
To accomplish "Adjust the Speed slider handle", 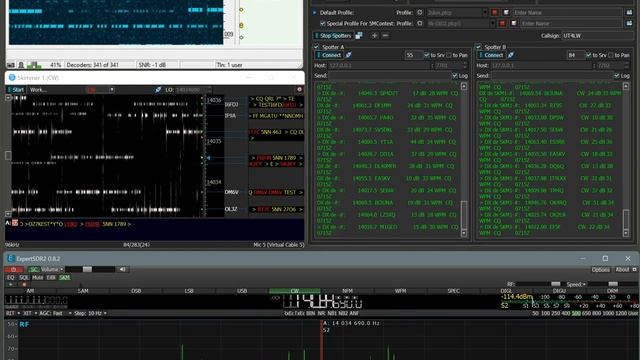I will 613,284.
